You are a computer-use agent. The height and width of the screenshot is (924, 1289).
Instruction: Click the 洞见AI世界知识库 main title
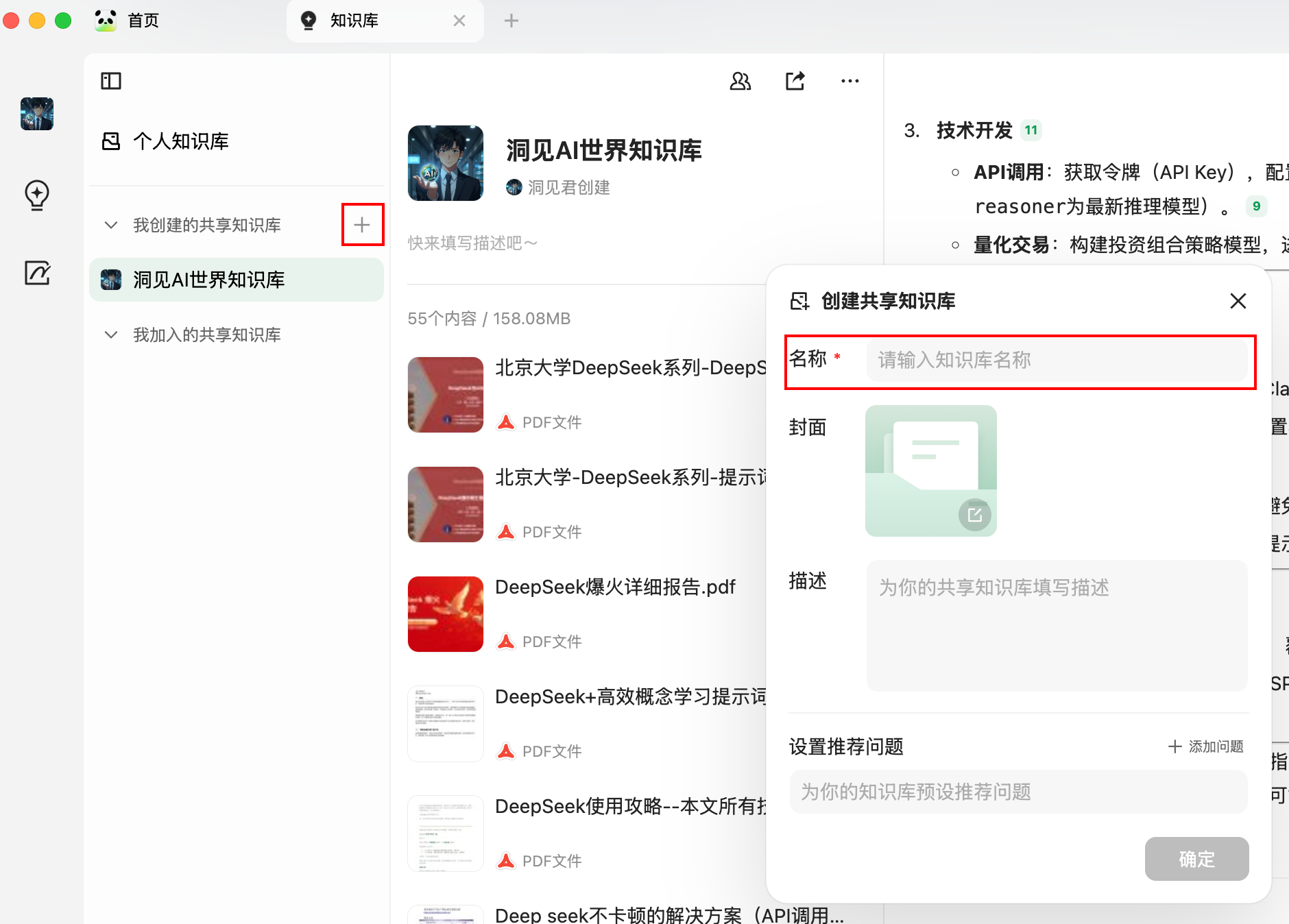tap(604, 150)
